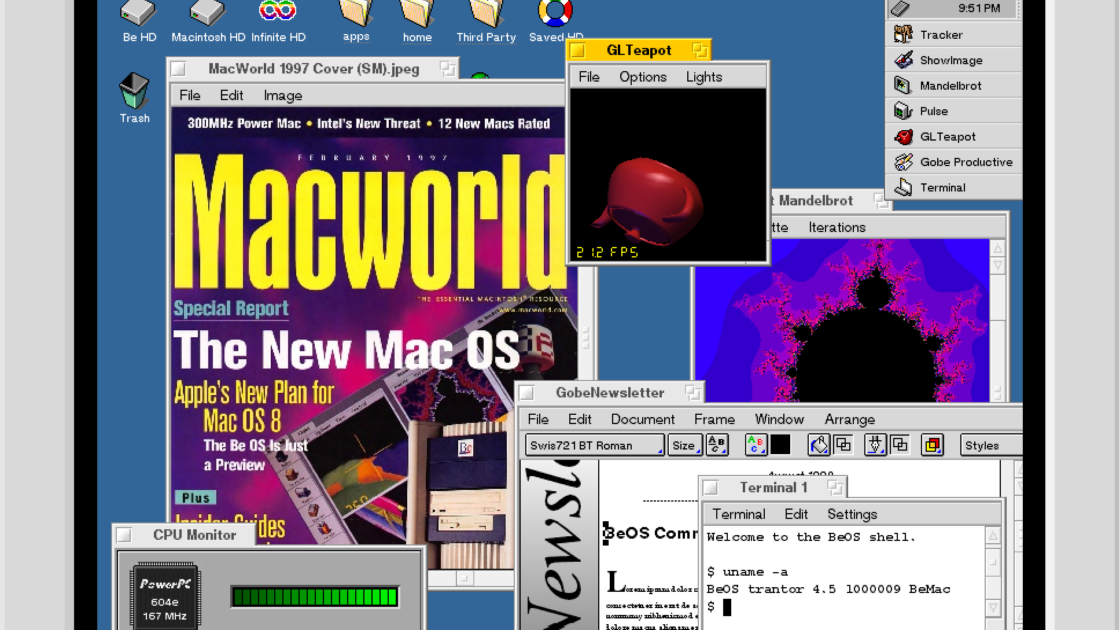Select Mandelbrot entry in the Deskbar

pos(954,86)
